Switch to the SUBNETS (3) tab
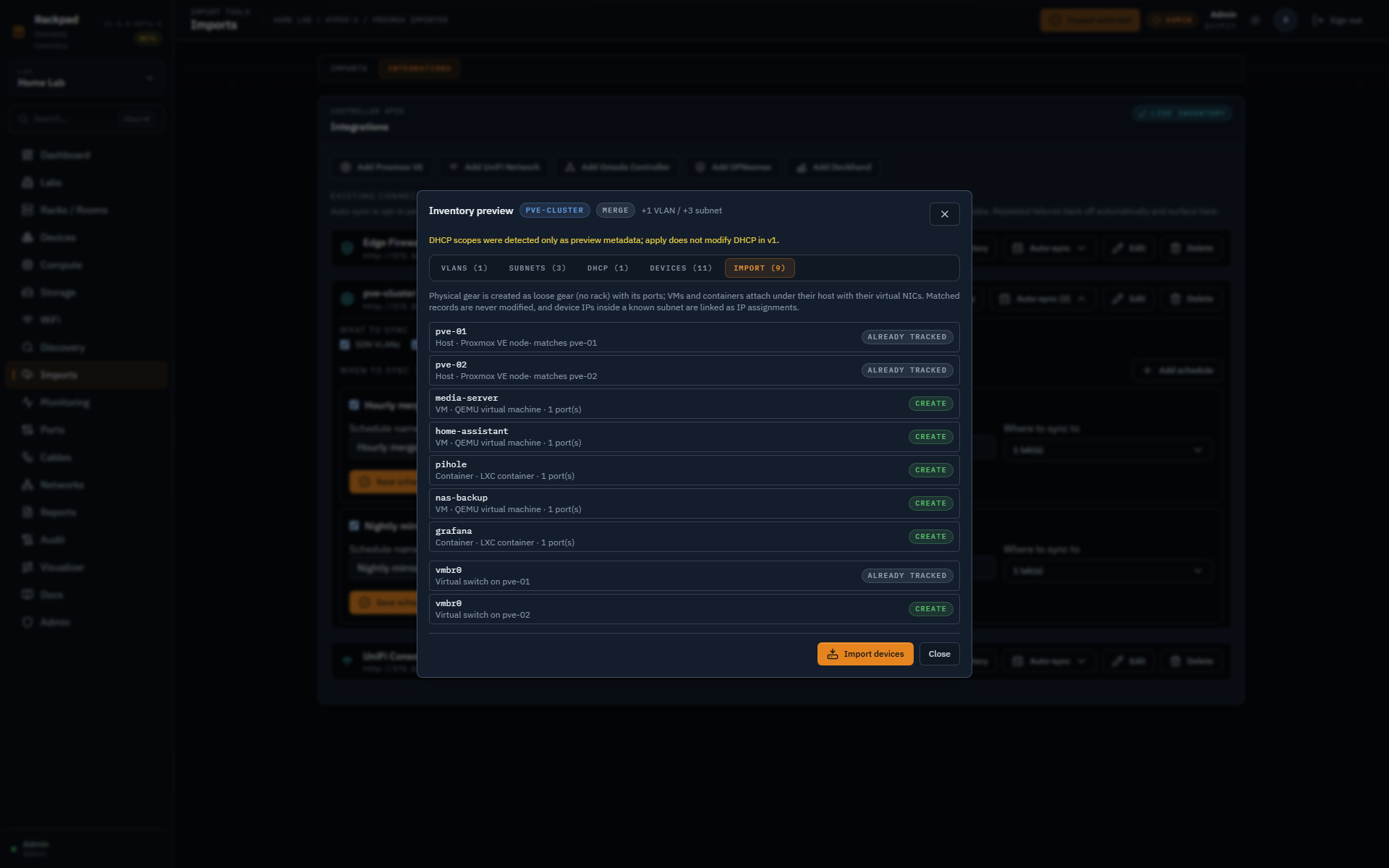The height and width of the screenshot is (868, 1389). click(x=538, y=268)
